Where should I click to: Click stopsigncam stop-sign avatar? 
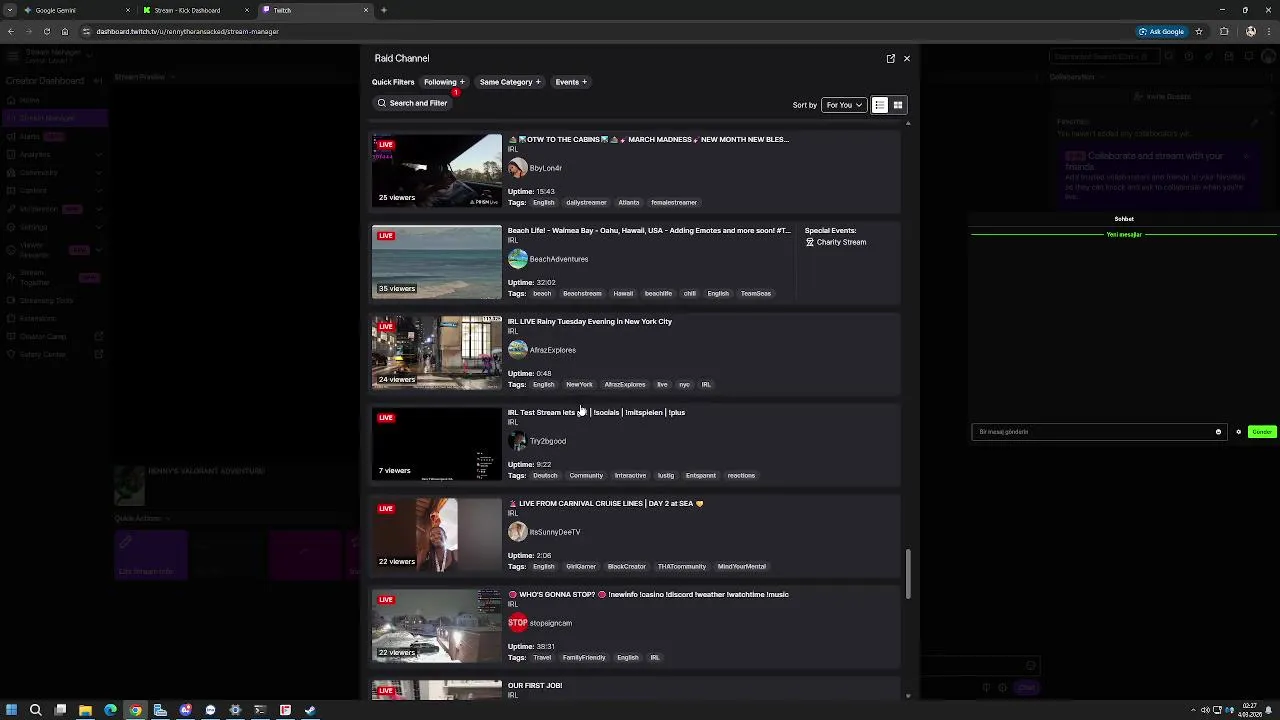tap(517, 623)
